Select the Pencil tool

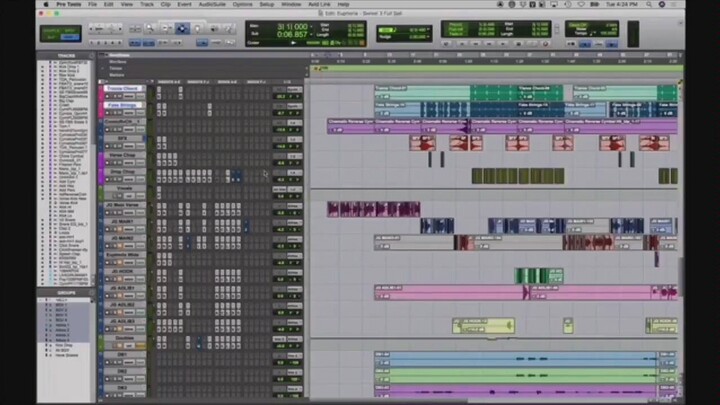click(229, 28)
